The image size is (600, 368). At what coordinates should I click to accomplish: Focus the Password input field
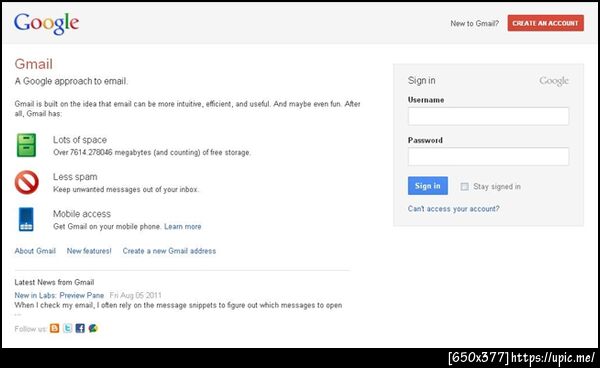click(488, 156)
